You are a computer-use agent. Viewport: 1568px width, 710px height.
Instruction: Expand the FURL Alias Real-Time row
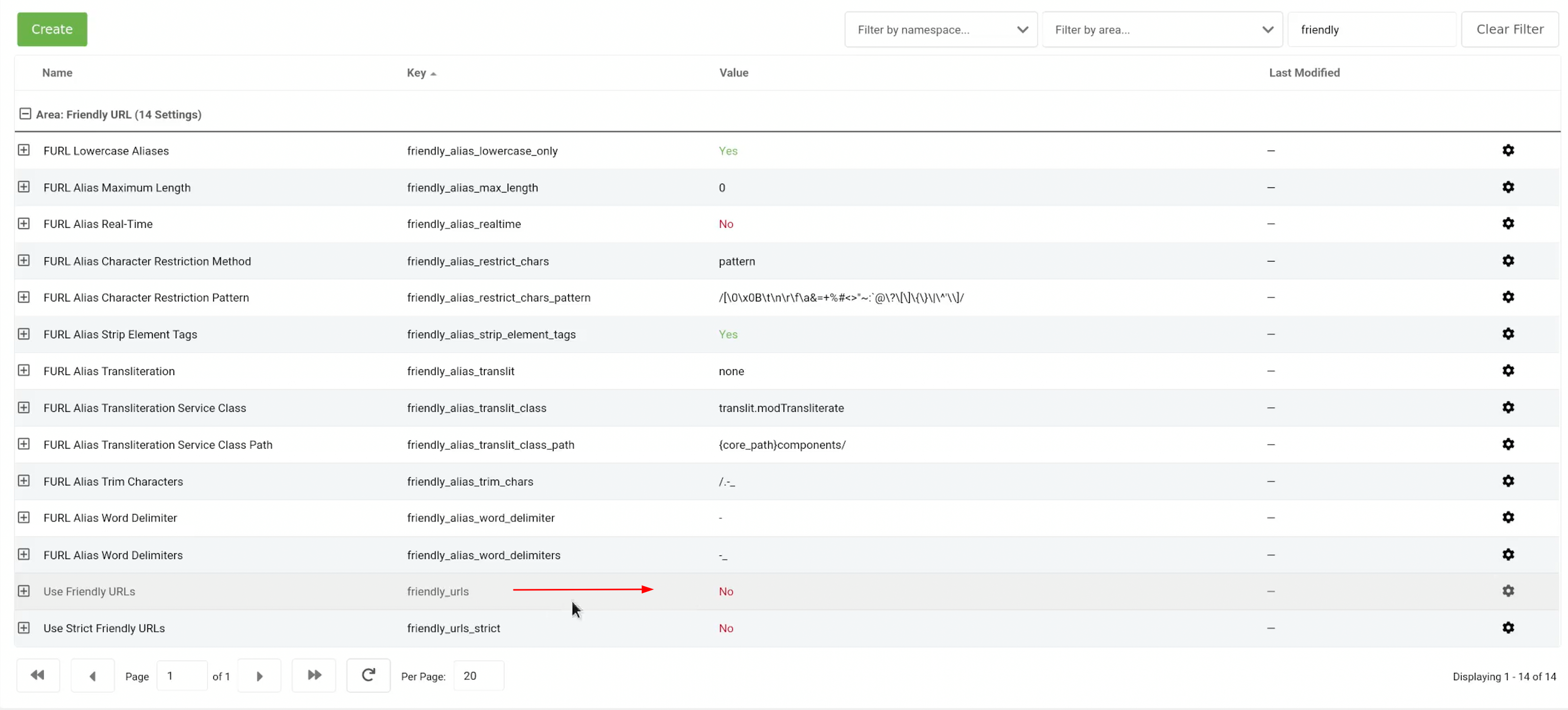click(24, 223)
